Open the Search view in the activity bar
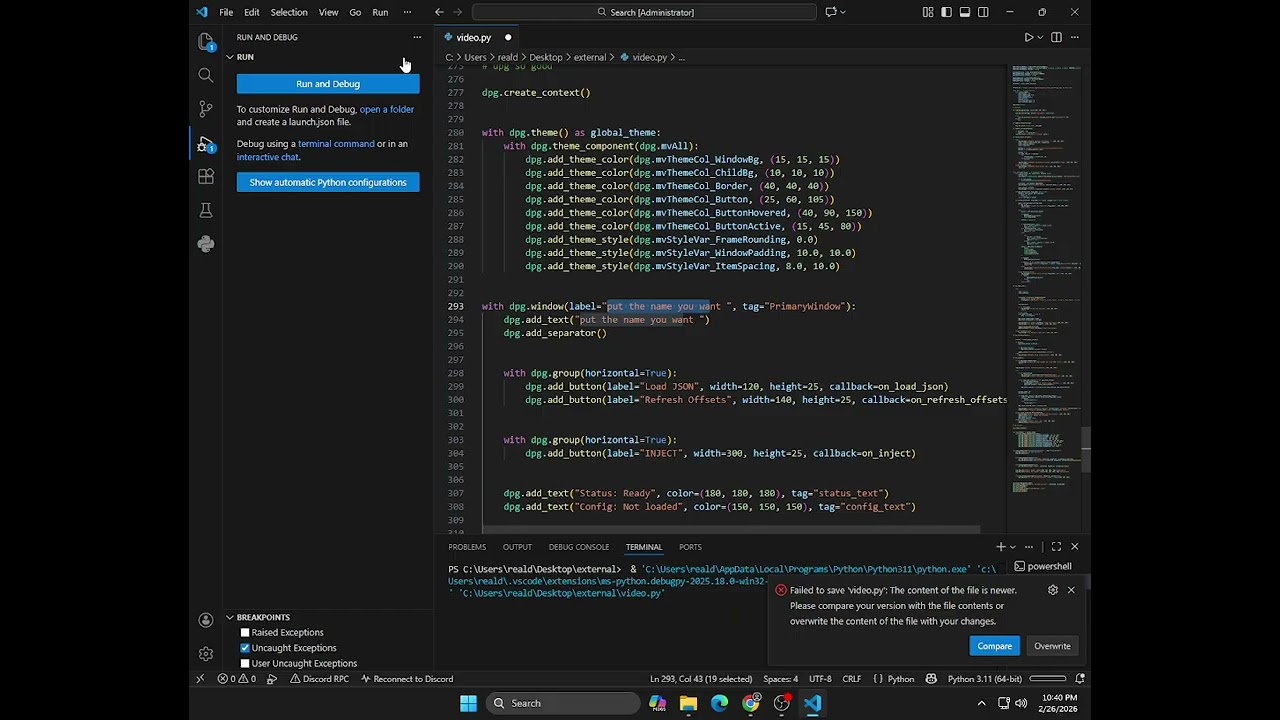Screen dimensions: 1280x720 coord(205,75)
